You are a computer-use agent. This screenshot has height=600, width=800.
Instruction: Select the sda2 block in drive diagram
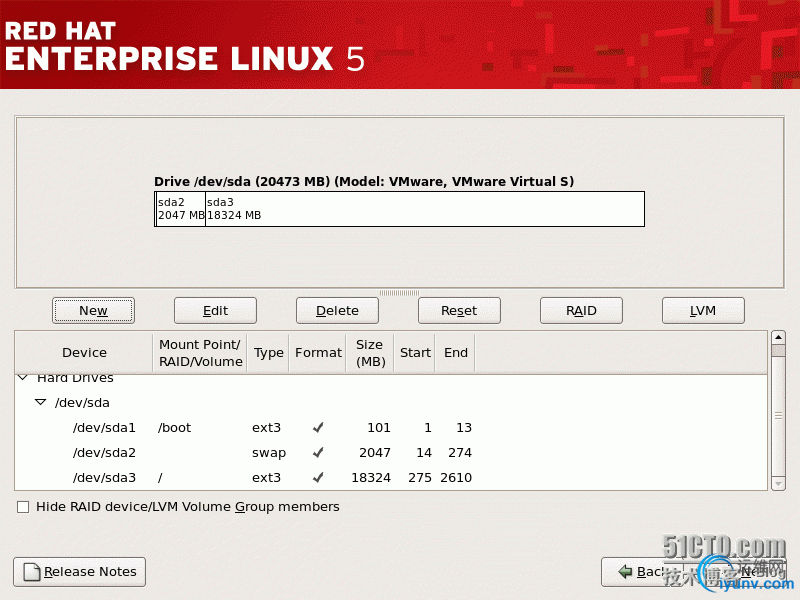(x=181, y=209)
